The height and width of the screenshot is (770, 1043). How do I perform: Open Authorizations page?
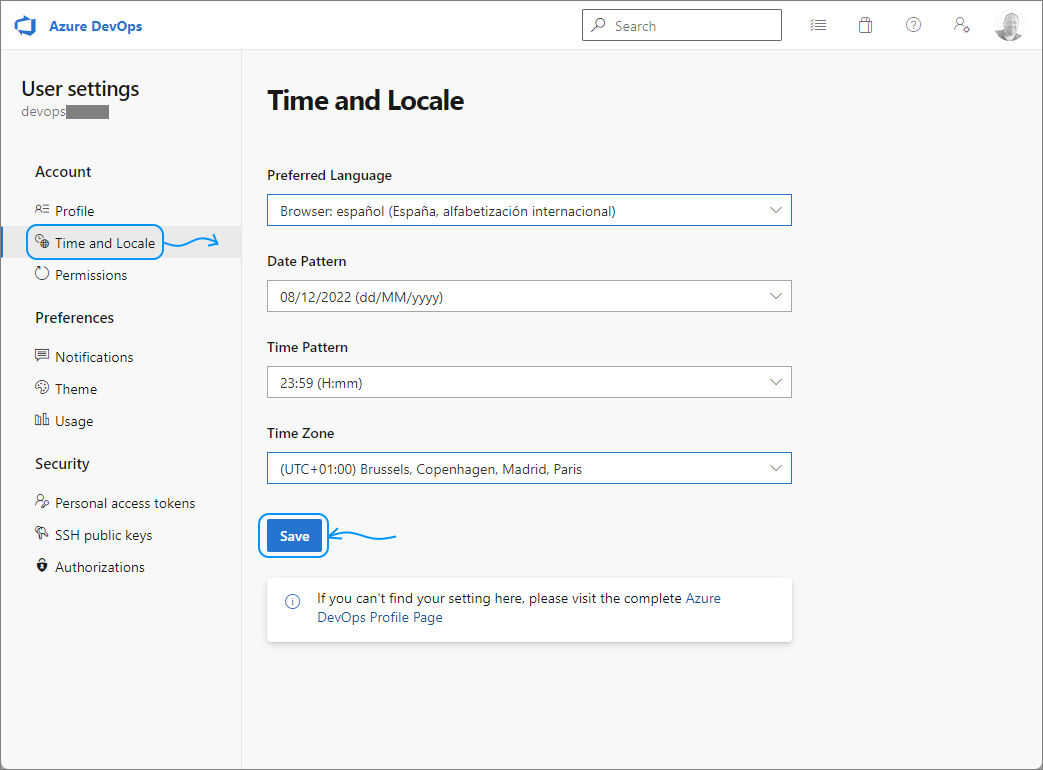pyautogui.click(x=121, y=567)
